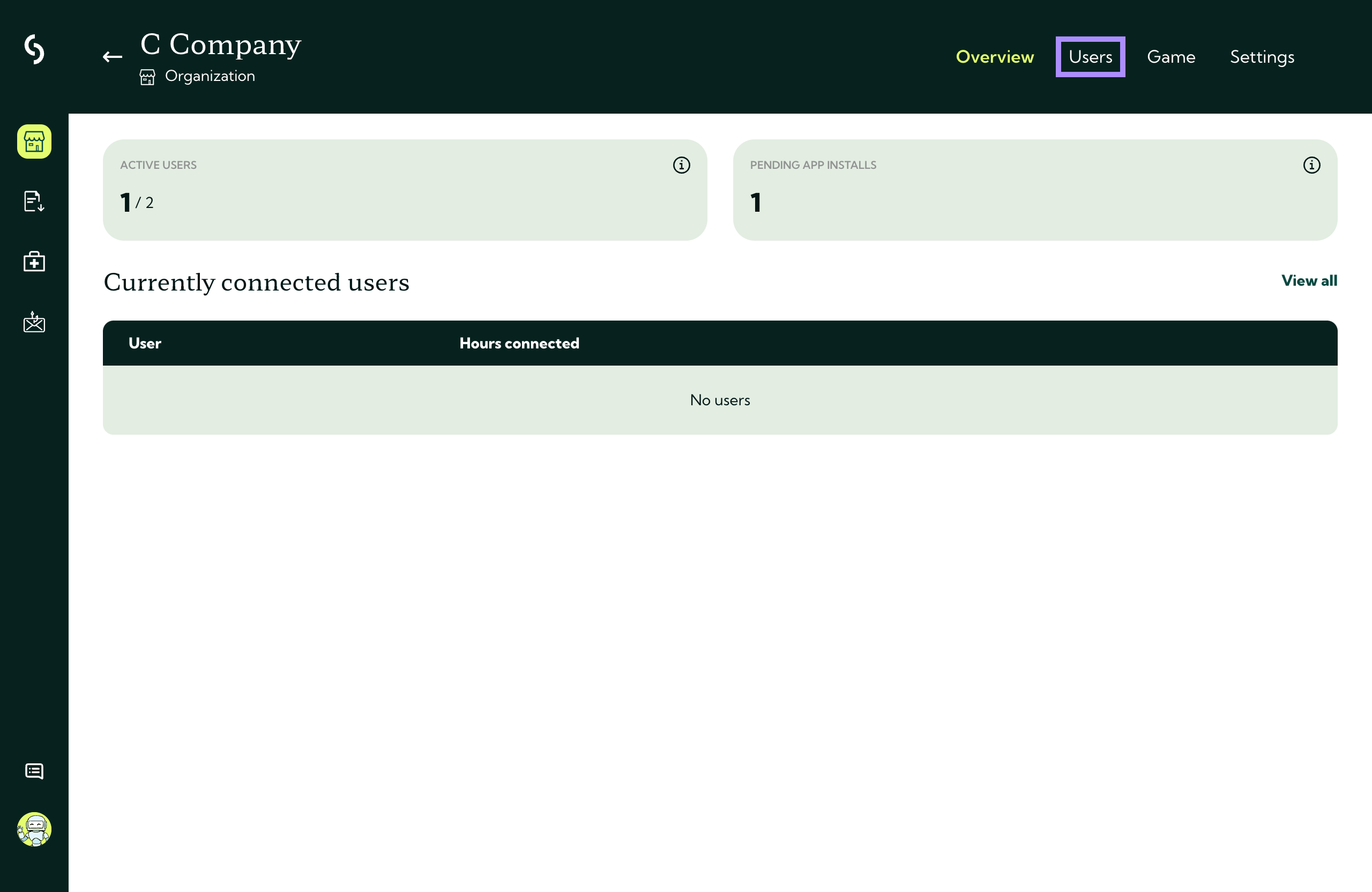Go back using the left arrow
The width and height of the screenshot is (1372, 892).
pos(113,56)
